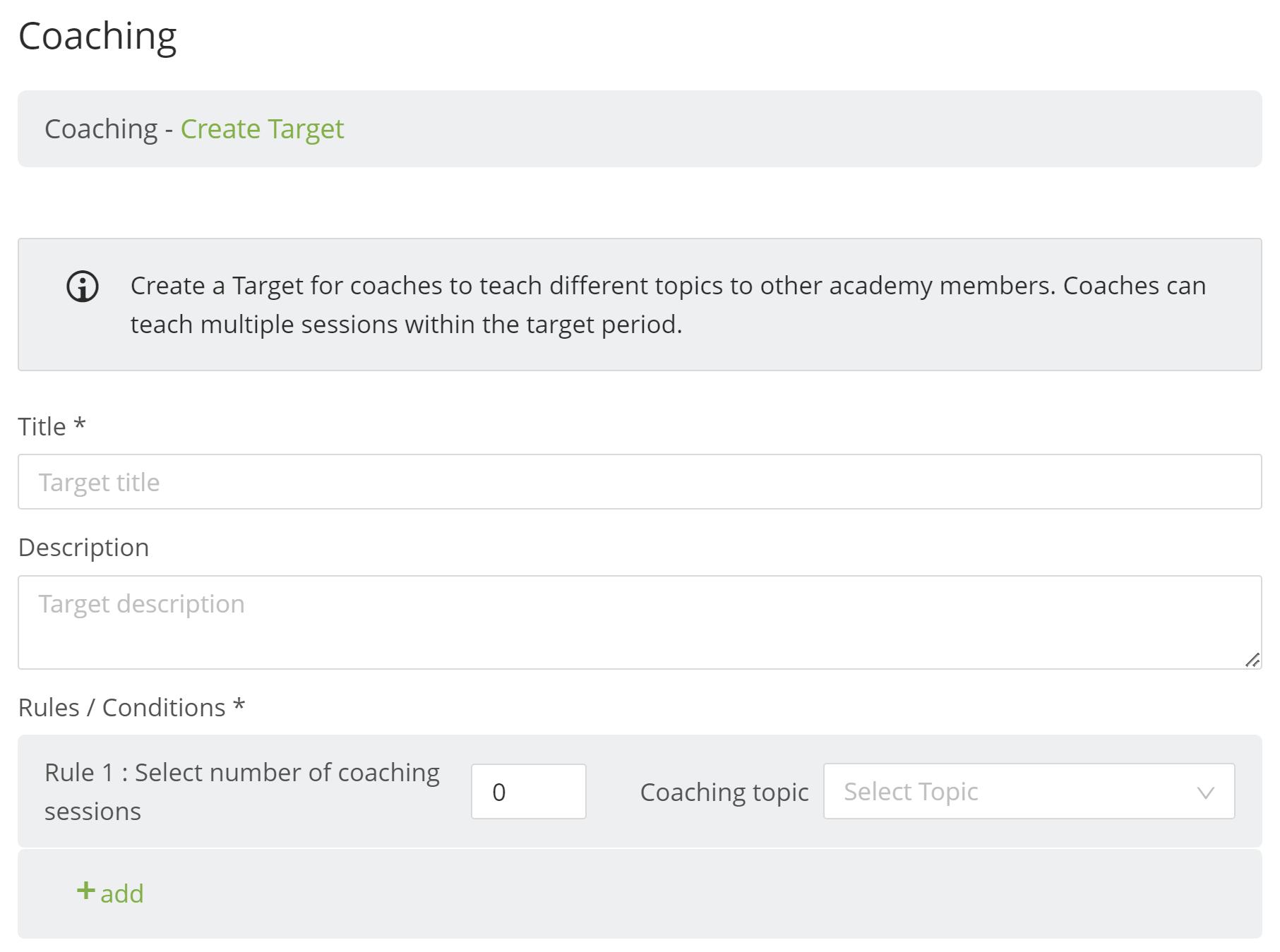Click the Coaching topic label

click(724, 793)
